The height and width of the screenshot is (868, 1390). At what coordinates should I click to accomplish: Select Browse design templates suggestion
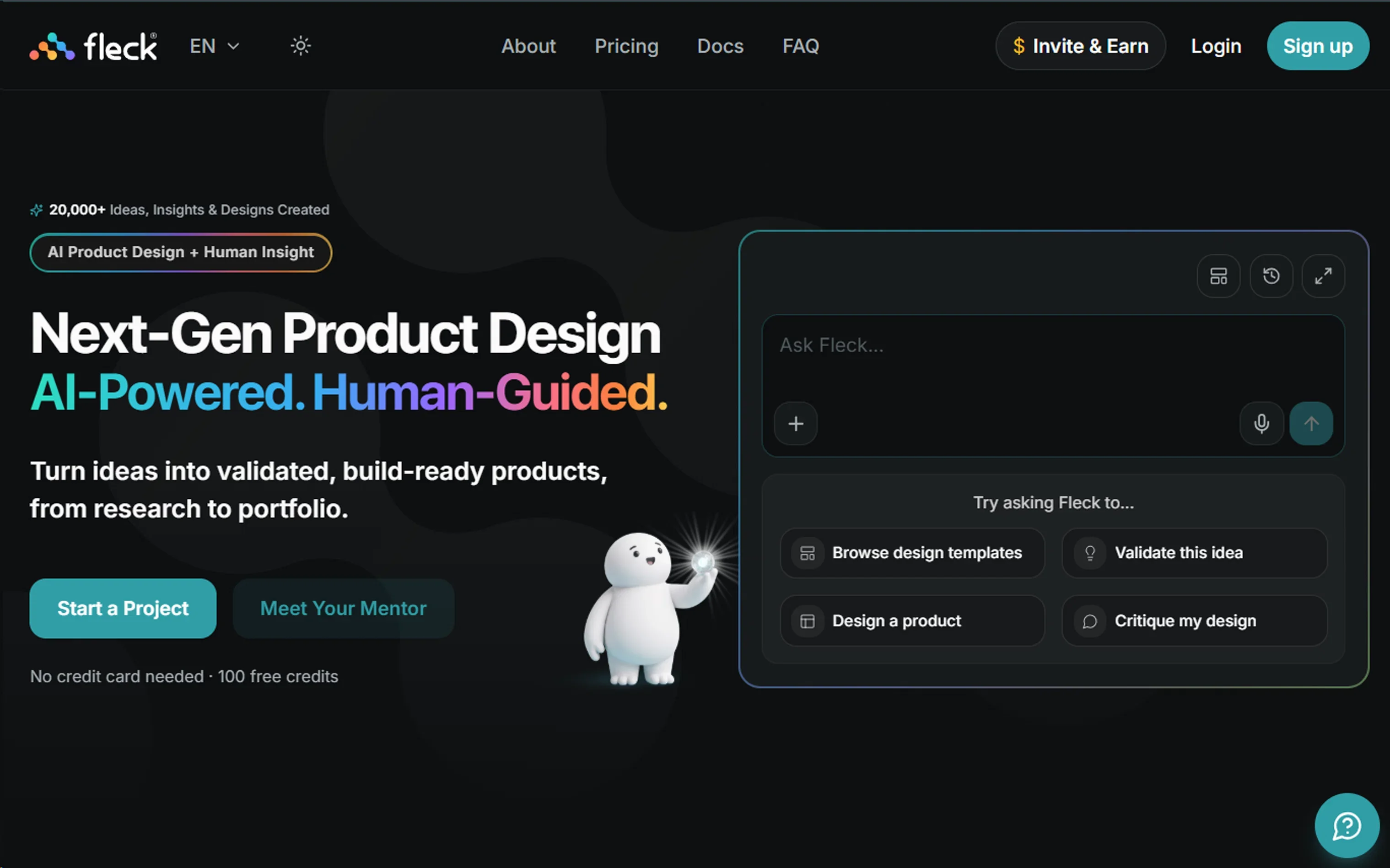[912, 553]
